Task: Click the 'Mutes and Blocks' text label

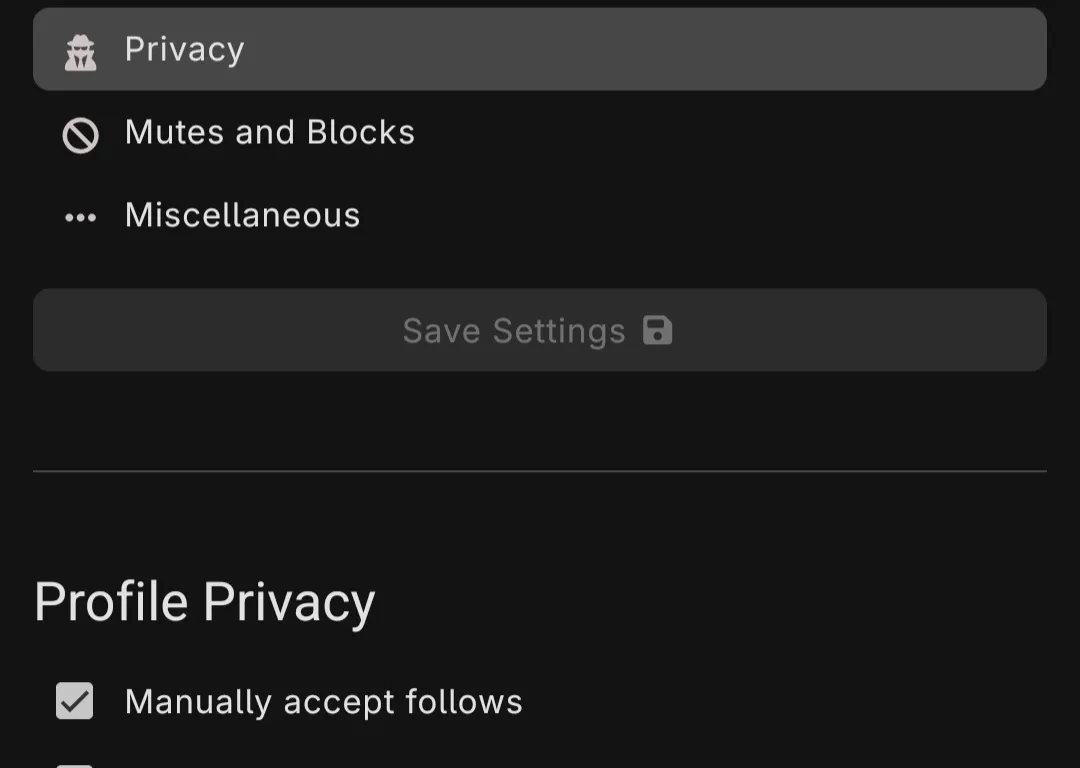Action: tap(269, 133)
